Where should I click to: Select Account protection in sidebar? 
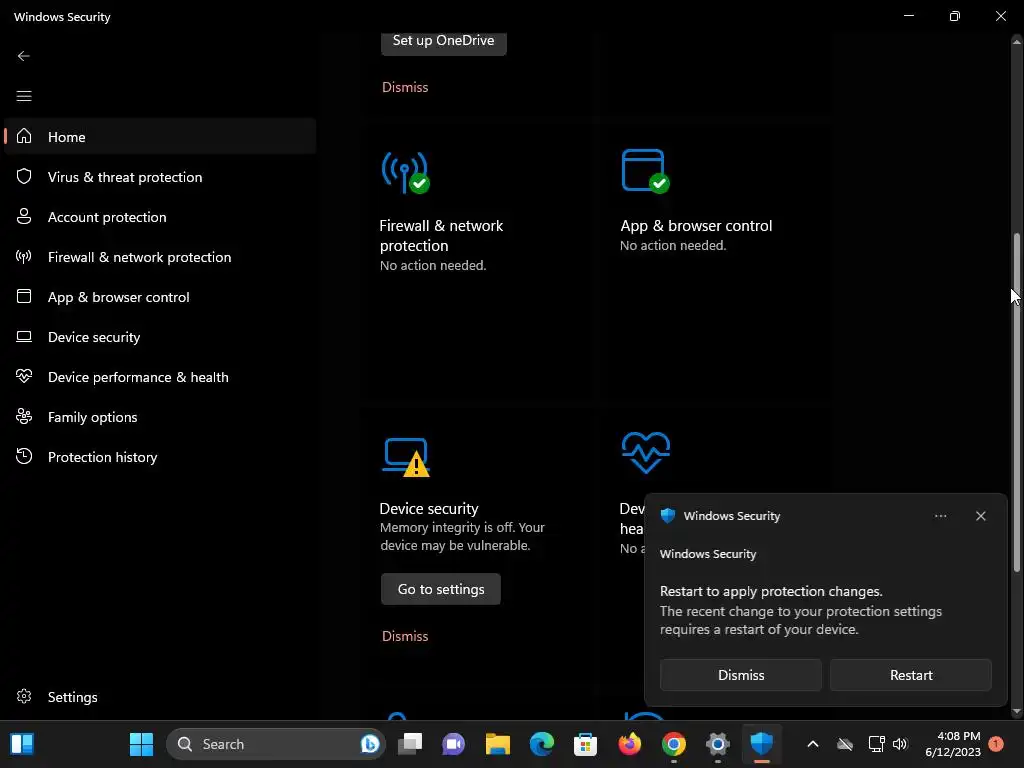160,217
